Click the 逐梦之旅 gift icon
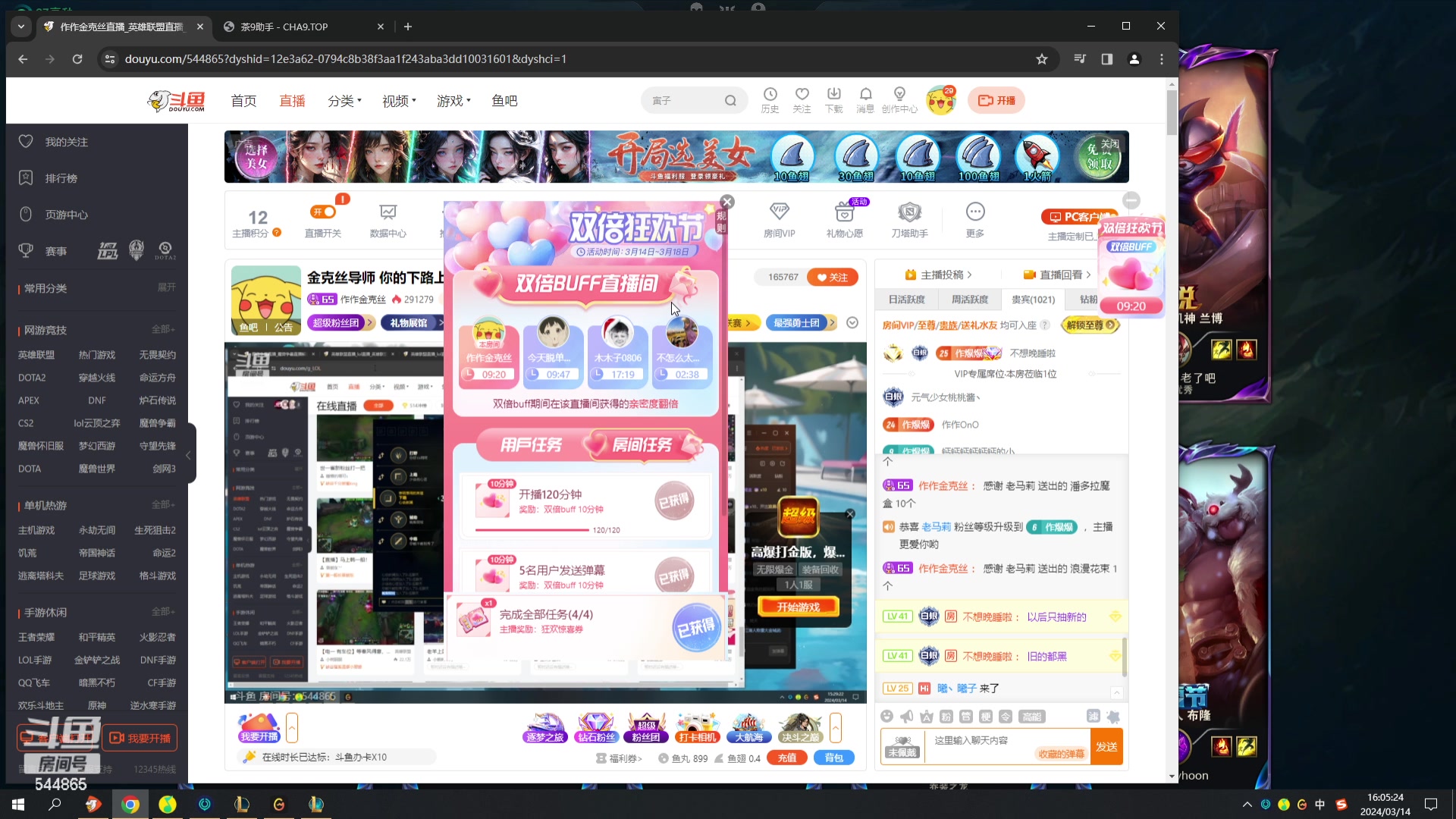The width and height of the screenshot is (1456, 819). tap(544, 728)
